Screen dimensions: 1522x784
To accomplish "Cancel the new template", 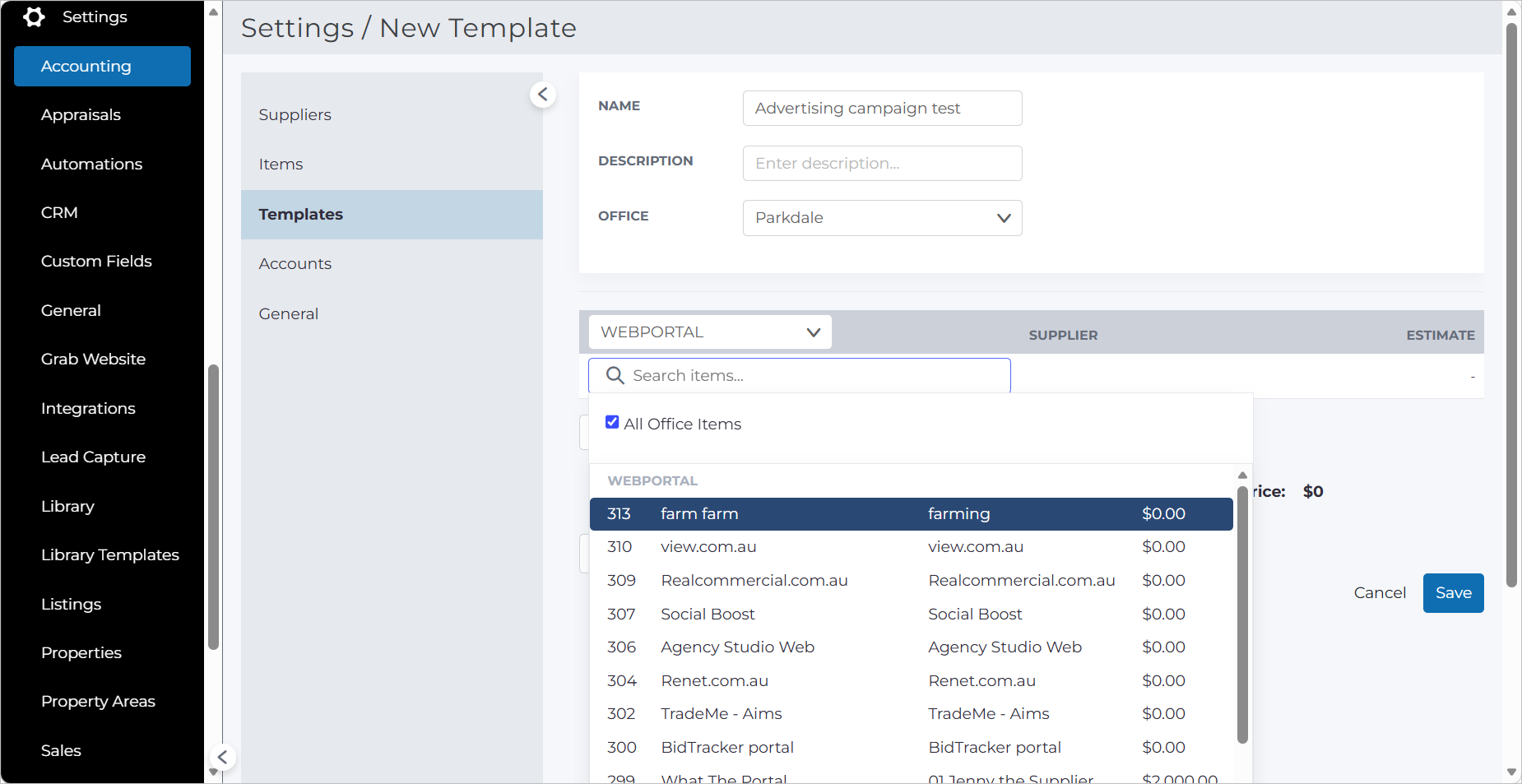I will [1380, 592].
